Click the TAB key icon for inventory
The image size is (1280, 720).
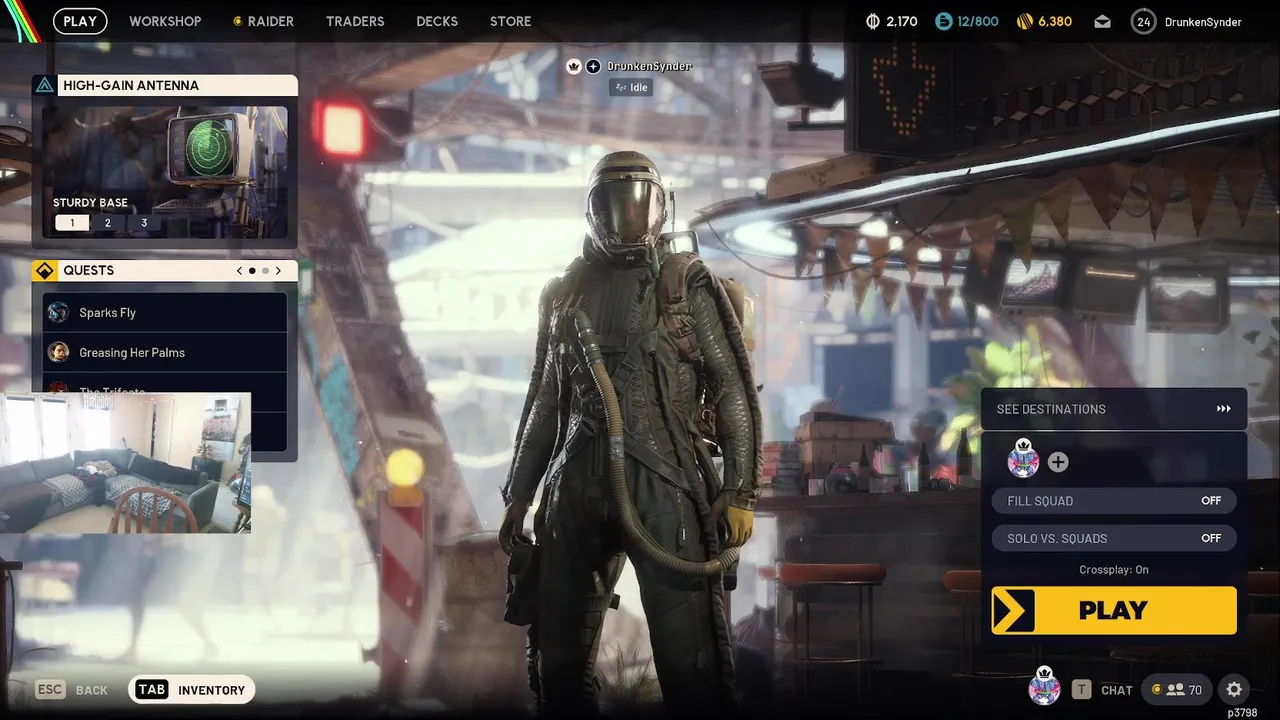(151, 689)
